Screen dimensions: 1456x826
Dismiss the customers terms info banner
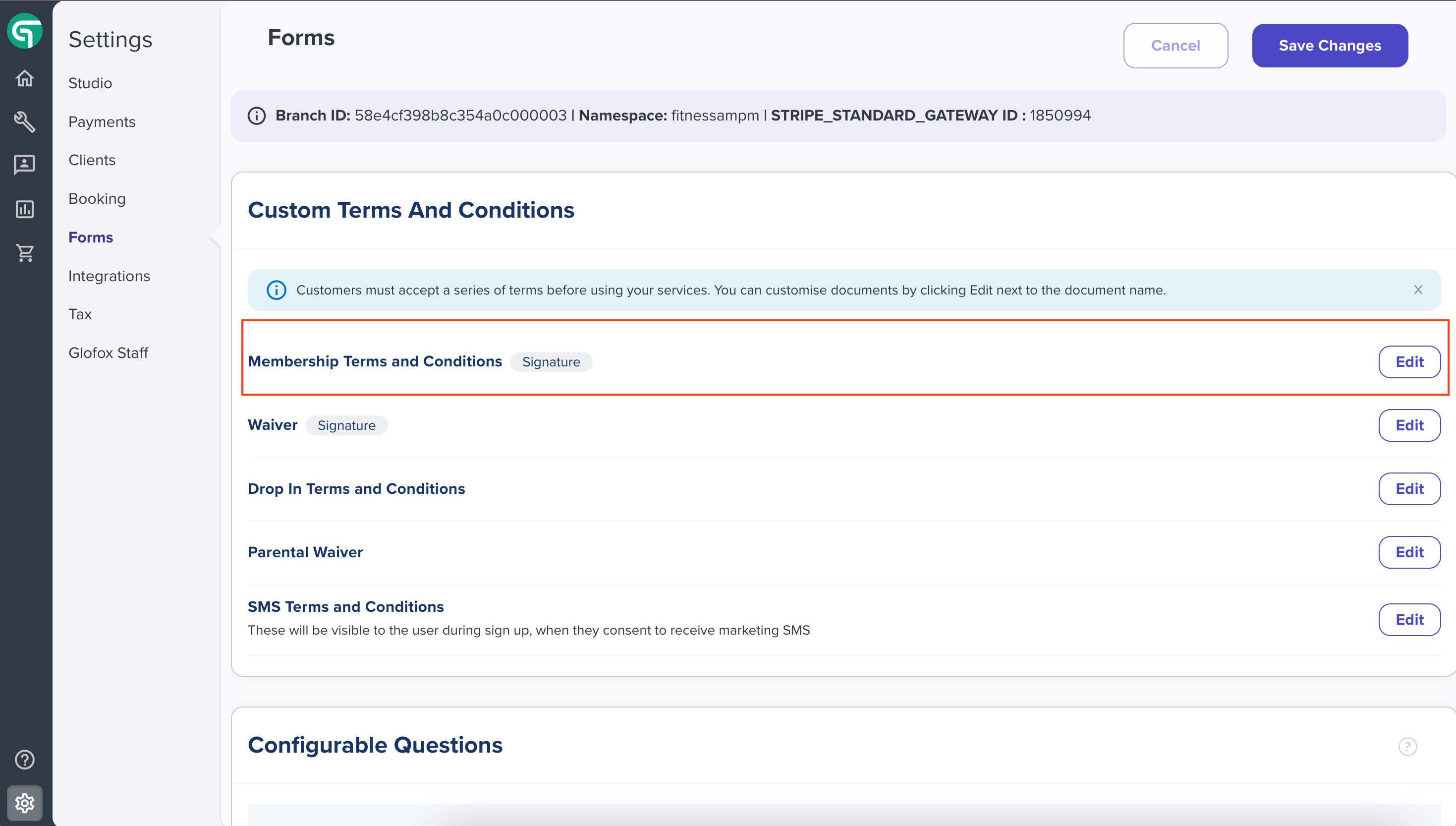[x=1418, y=290]
